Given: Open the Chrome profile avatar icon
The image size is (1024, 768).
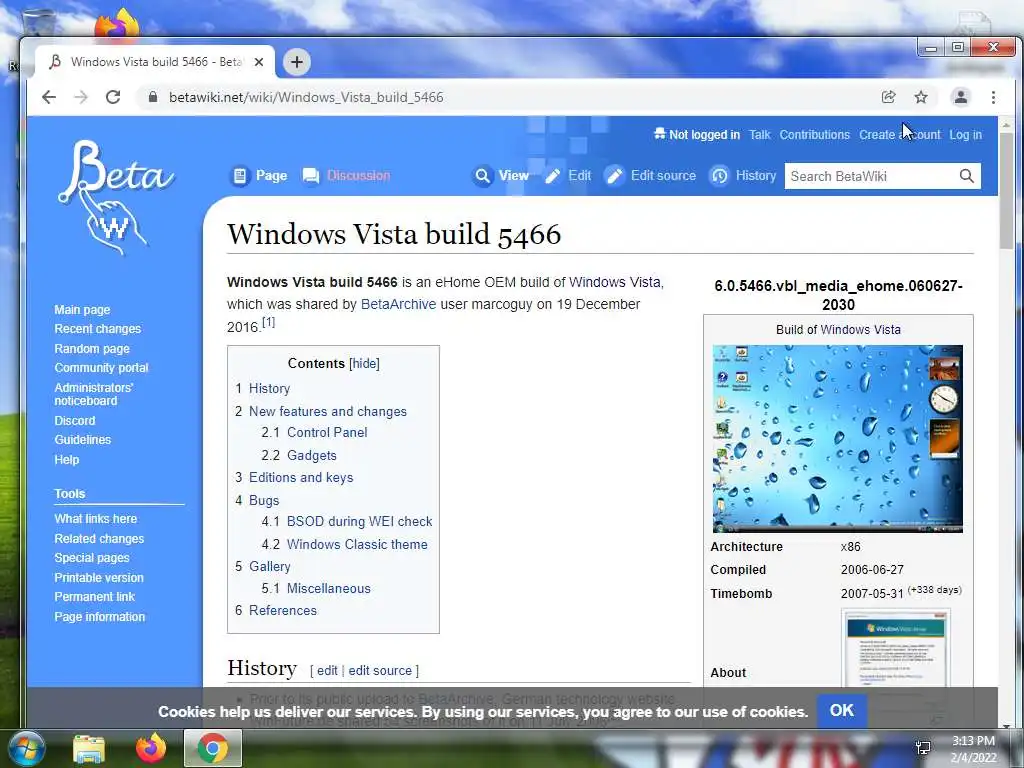Looking at the screenshot, I should tap(961, 97).
